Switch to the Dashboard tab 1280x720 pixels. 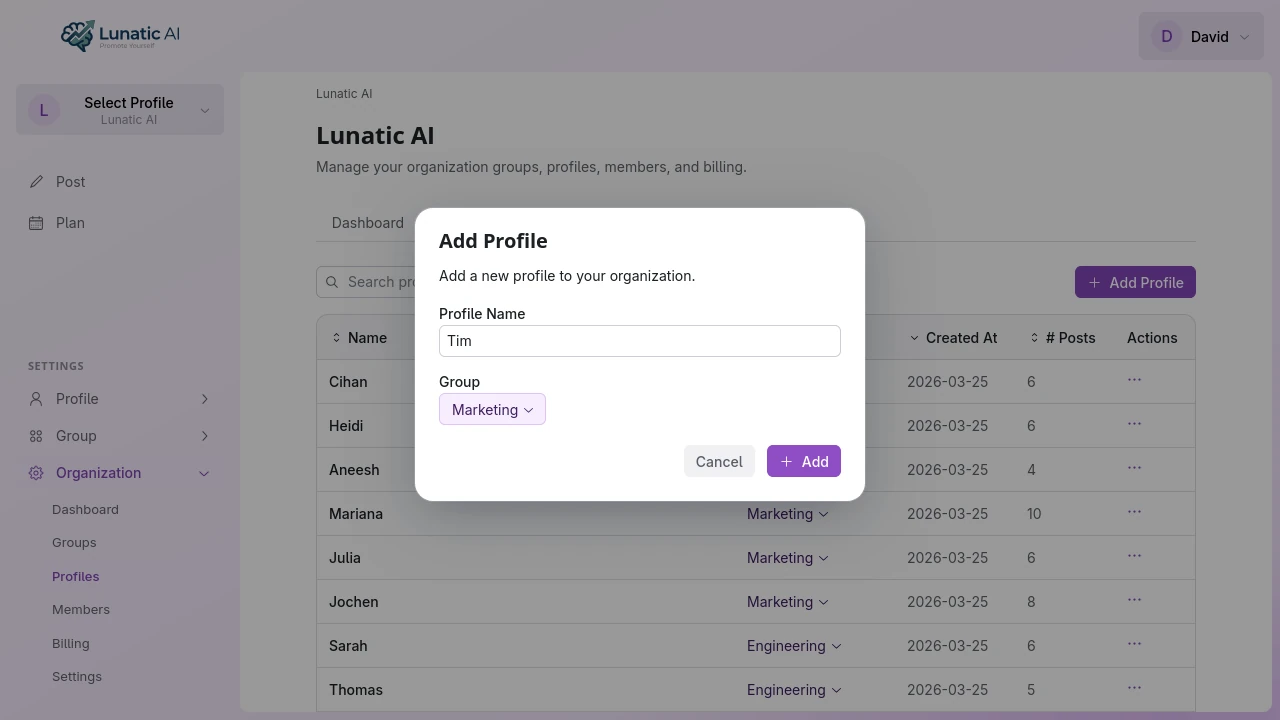pos(367,222)
